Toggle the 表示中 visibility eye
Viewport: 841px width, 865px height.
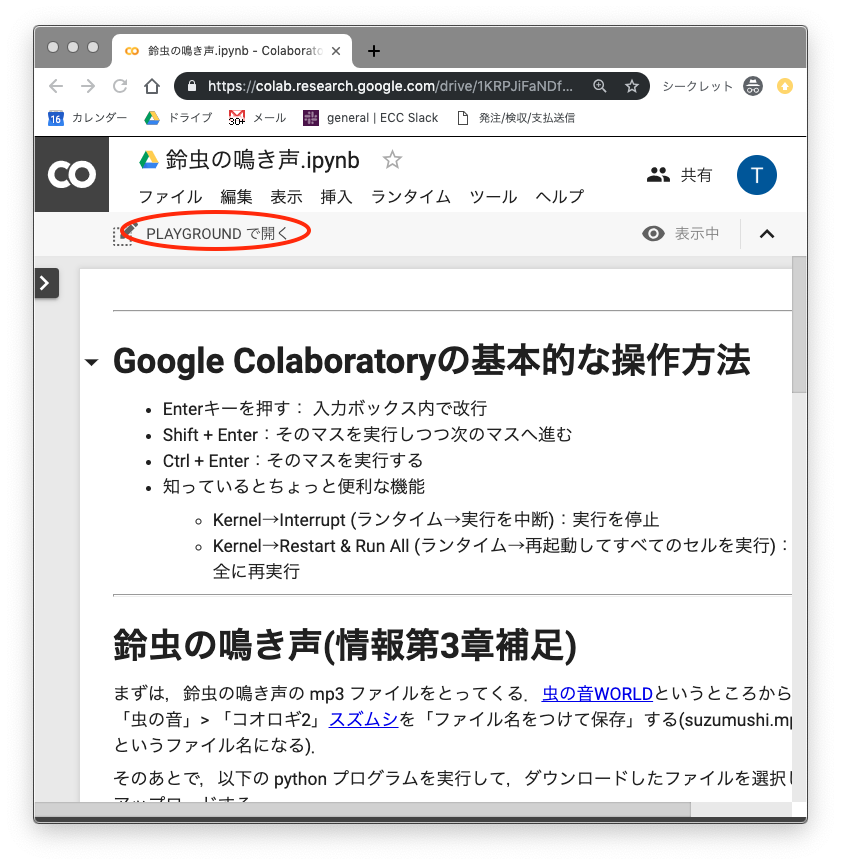(653, 233)
